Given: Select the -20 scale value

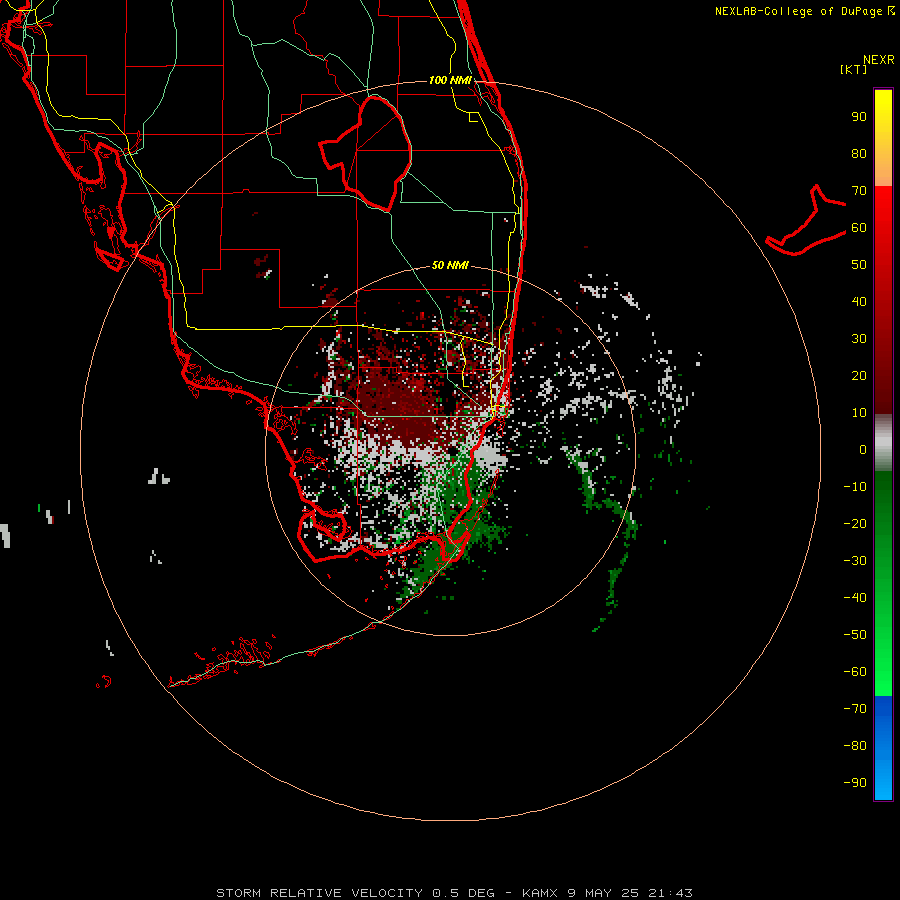Looking at the screenshot, I should pos(855,524).
